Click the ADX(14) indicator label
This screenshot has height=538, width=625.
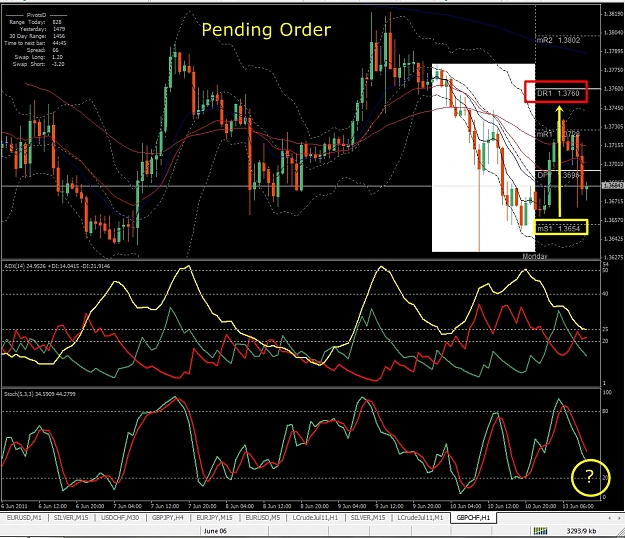click(x=57, y=266)
